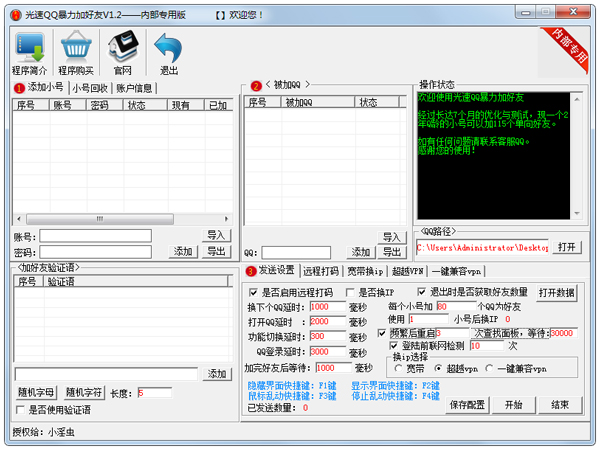Click the 账号 input field
This screenshot has width=600, height=450.
click(108, 236)
